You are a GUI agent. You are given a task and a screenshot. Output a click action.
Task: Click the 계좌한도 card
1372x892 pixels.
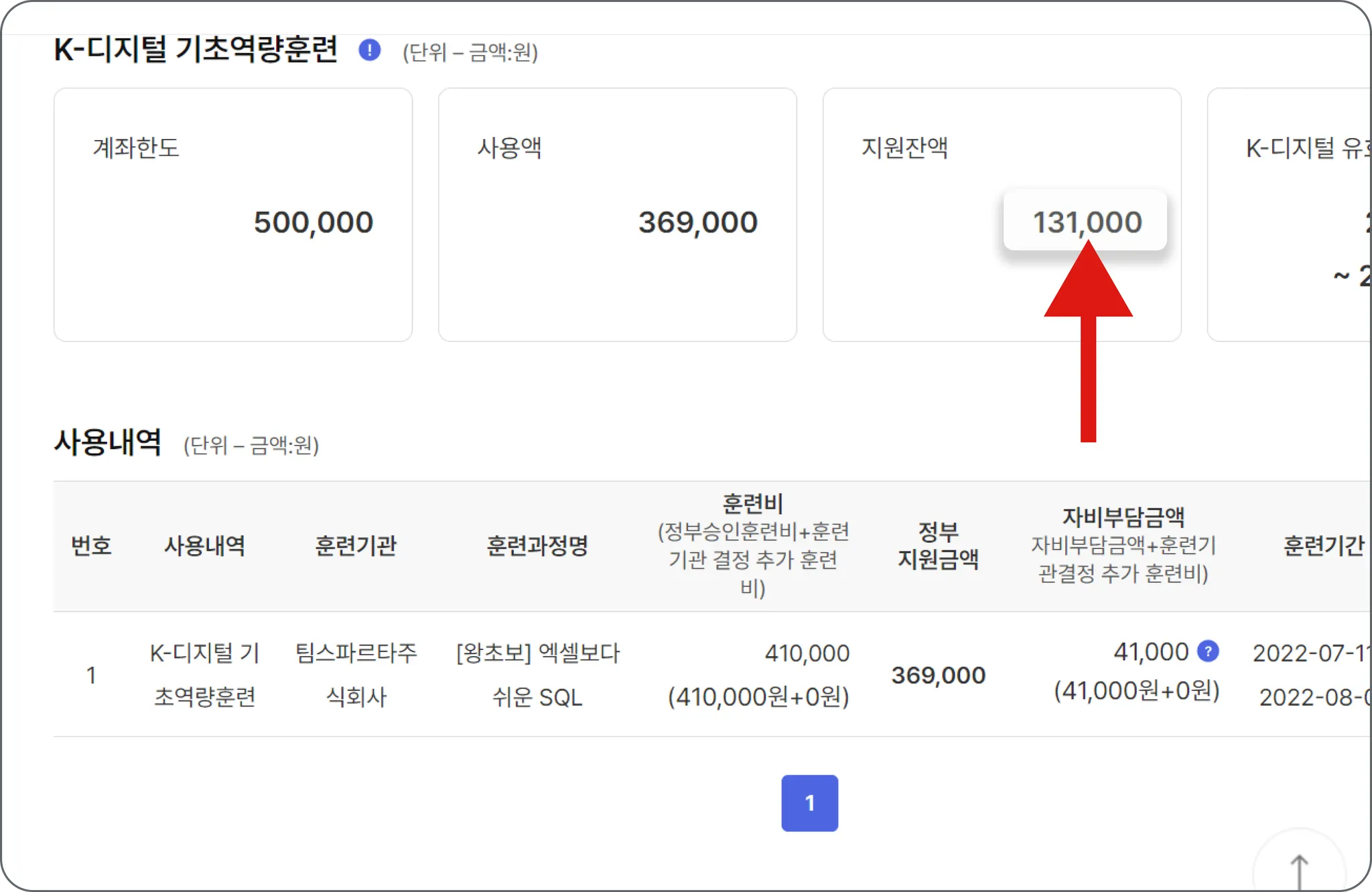pyautogui.click(x=232, y=214)
